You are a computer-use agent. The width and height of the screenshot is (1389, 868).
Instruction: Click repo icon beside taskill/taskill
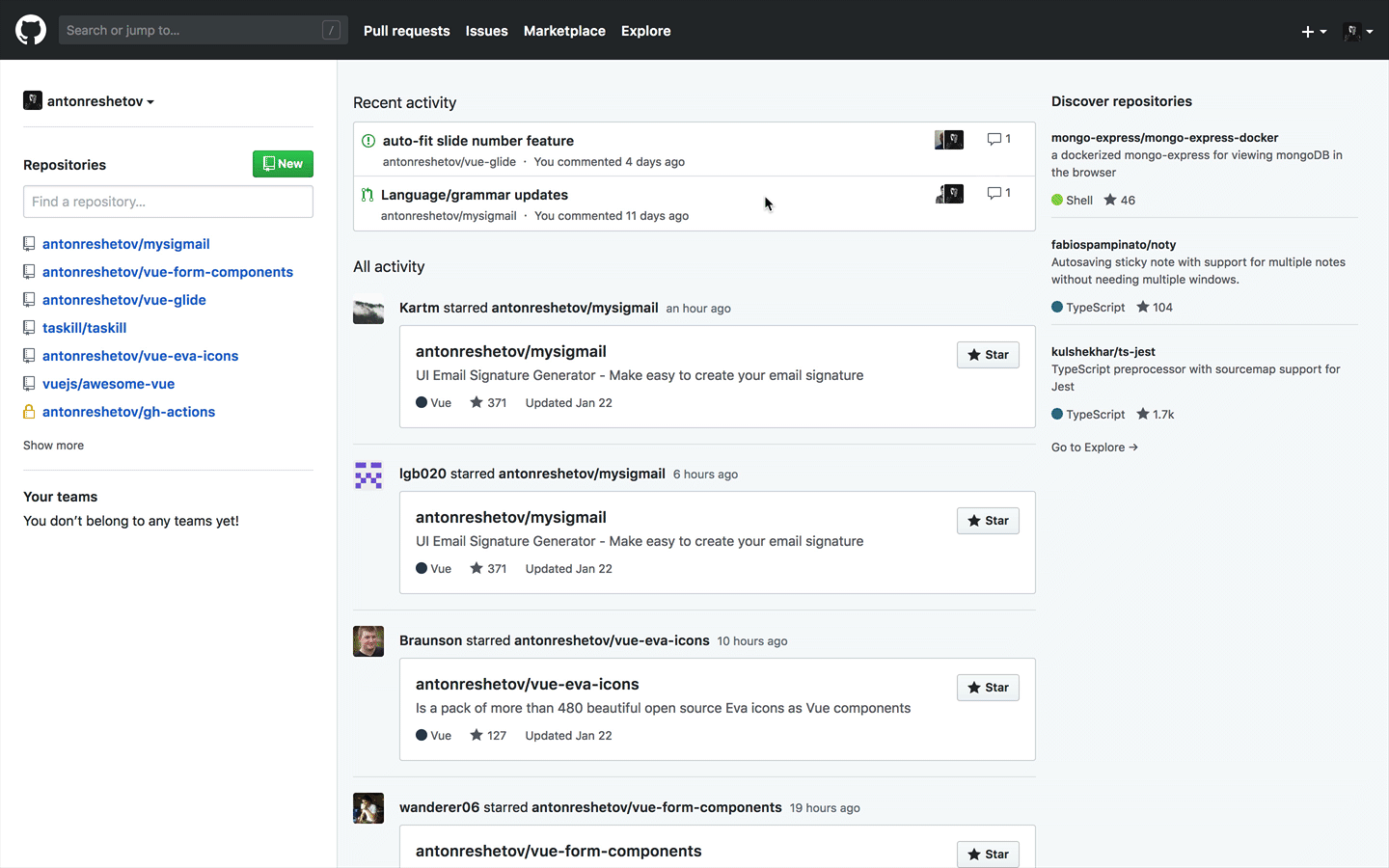point(29,328)
